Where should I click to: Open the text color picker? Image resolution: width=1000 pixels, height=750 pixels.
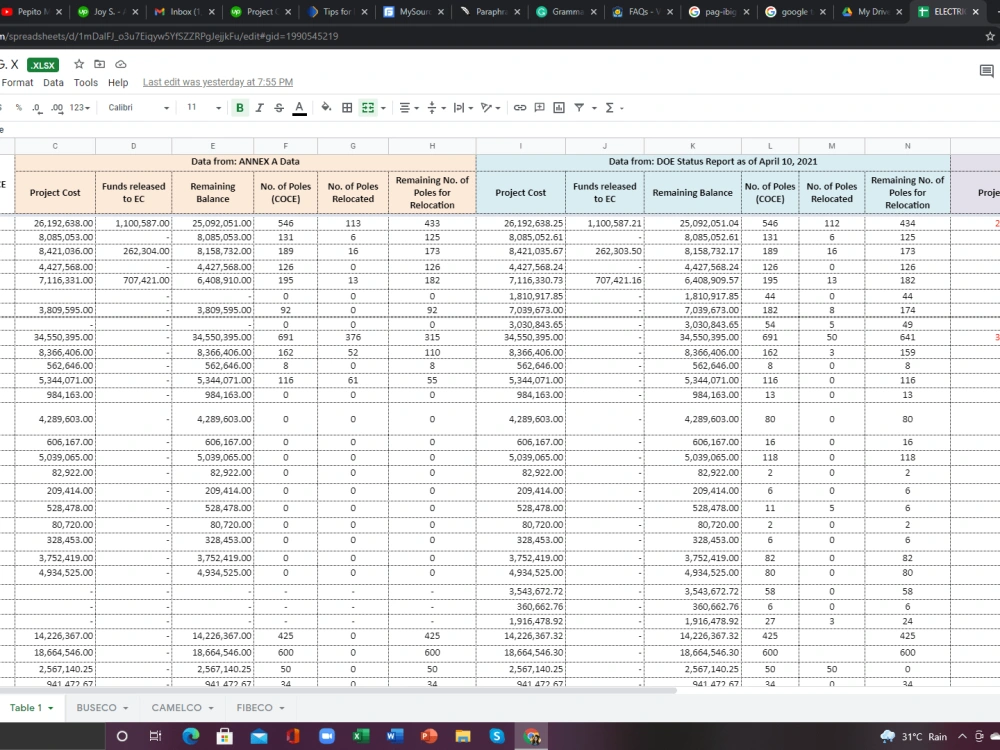point(299,108)
